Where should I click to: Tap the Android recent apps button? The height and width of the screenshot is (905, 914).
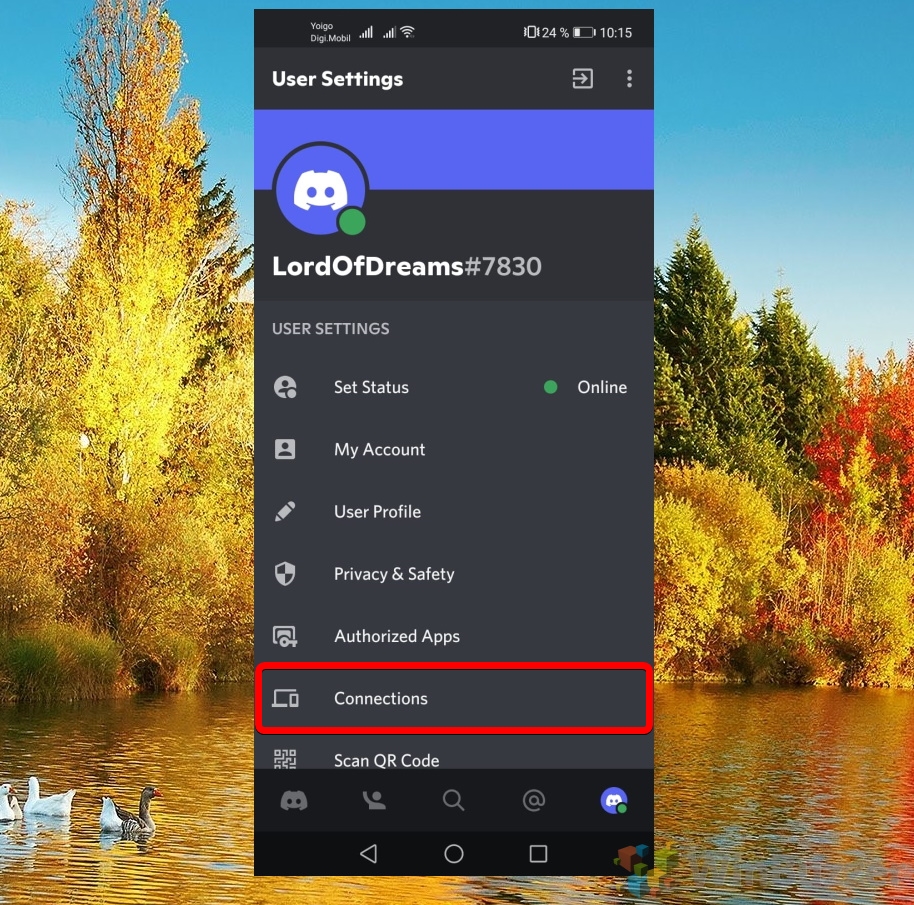tap(538, 854)
